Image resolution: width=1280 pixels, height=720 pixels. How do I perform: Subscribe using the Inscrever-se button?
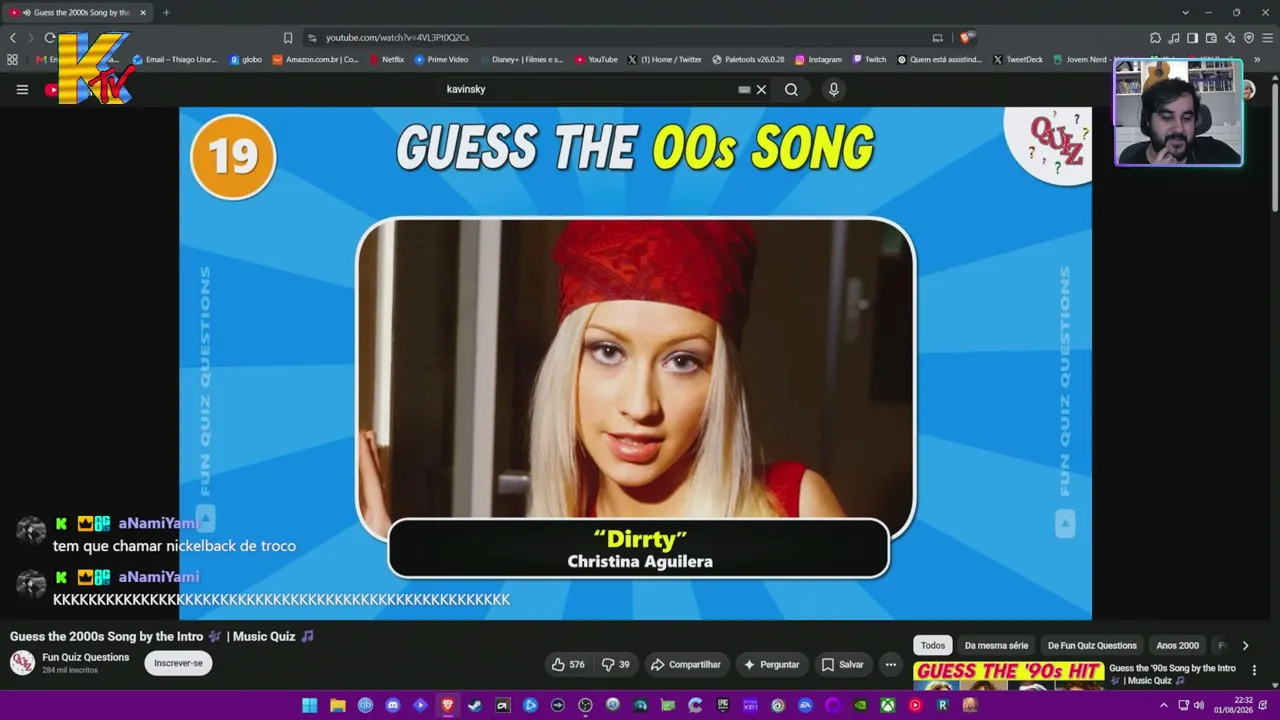[x=178, y=663]
